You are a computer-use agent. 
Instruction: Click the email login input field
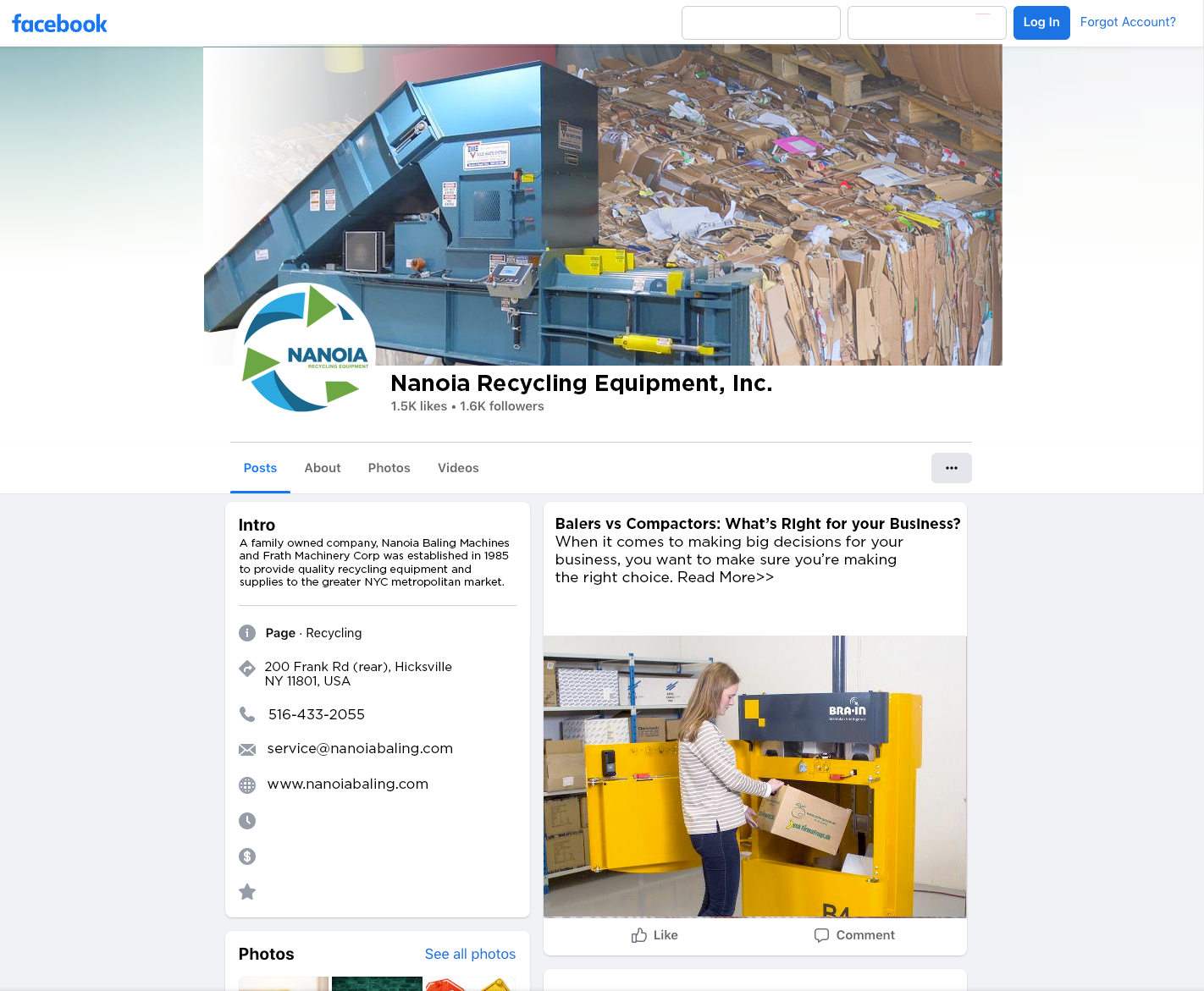(761, 23)
